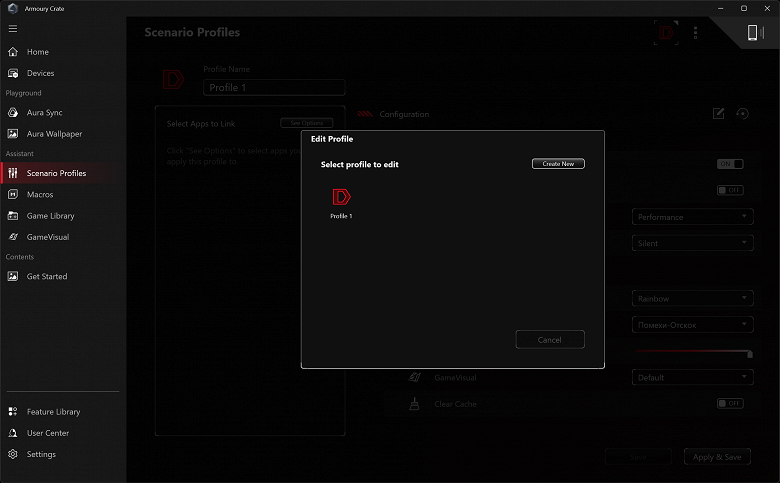780x483 pixels.
Task: Click Cancel in Edit Profile dialog
Action: pyautogui.click(x=550, y=340)
